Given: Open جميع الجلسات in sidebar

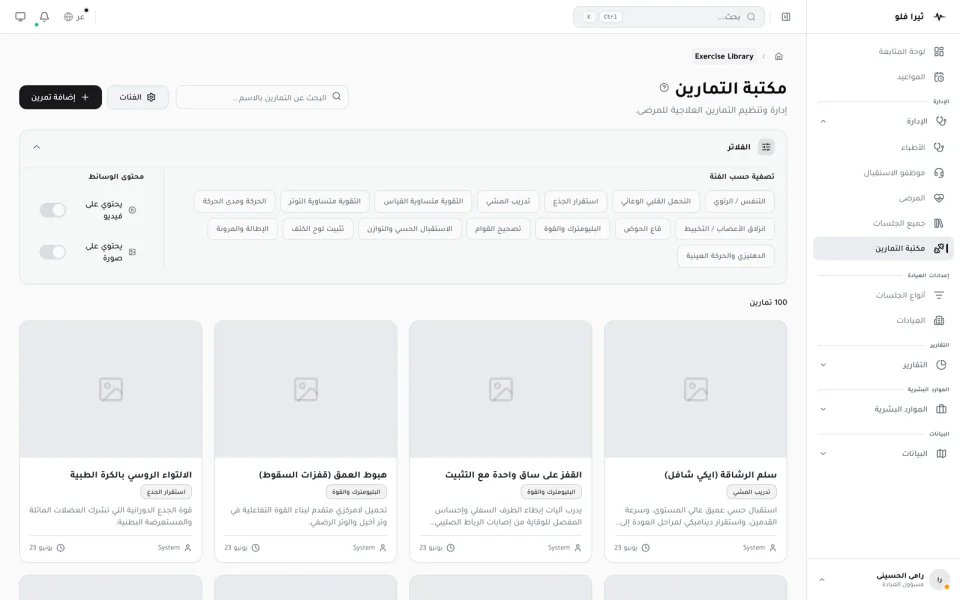Looking at the screenshot, I should pyautogui.click(x=883, y=223).
